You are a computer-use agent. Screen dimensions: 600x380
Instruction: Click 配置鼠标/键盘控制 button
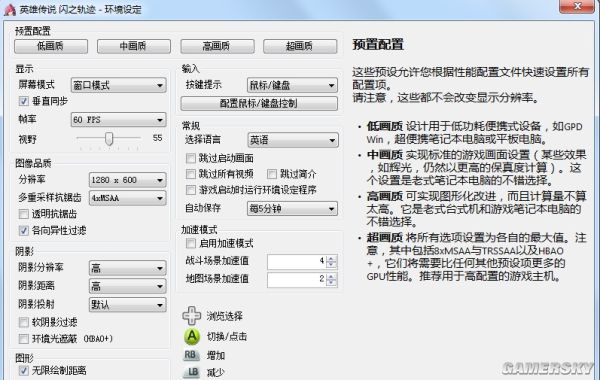259,103
